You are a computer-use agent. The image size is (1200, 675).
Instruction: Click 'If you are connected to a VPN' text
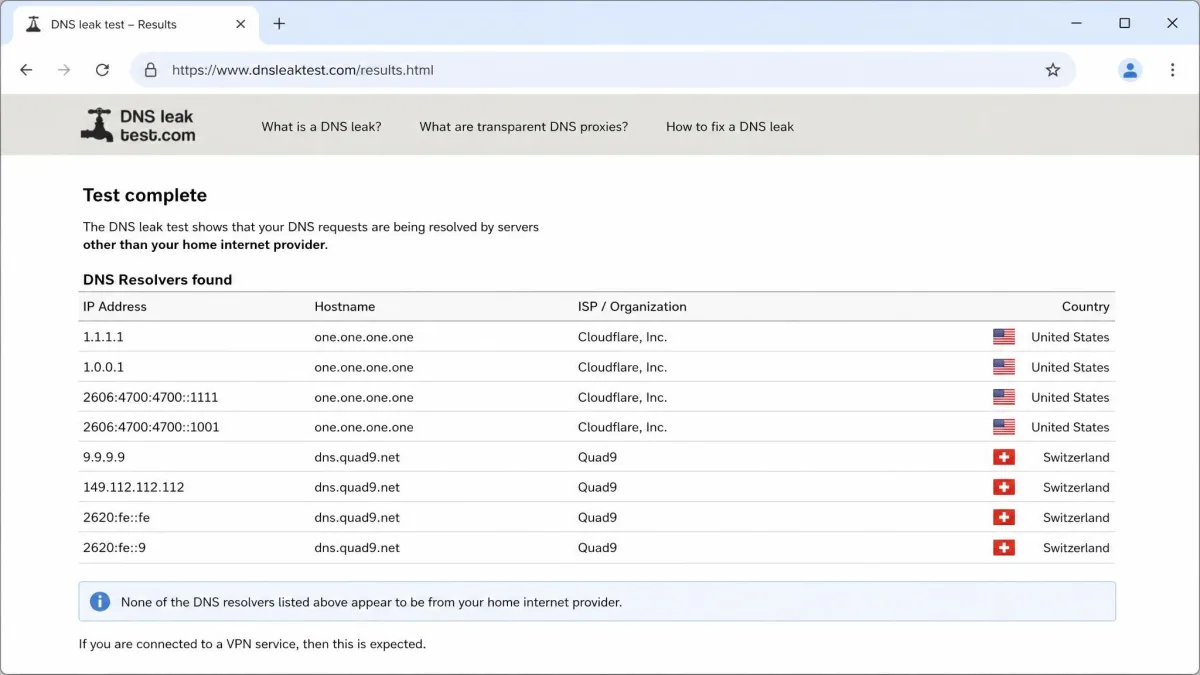point(252,644)
